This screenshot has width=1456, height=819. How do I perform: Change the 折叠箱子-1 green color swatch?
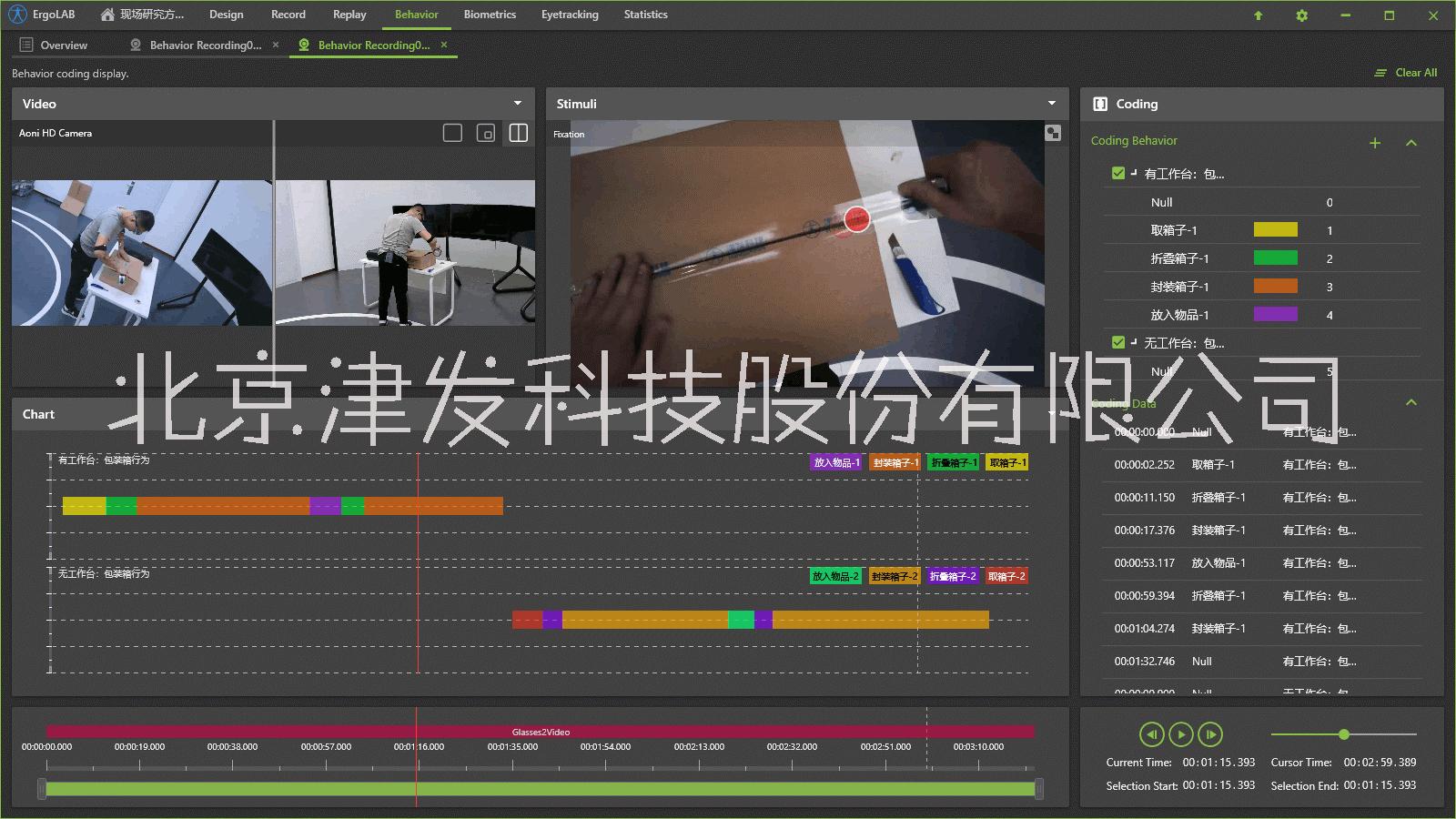1276,258
